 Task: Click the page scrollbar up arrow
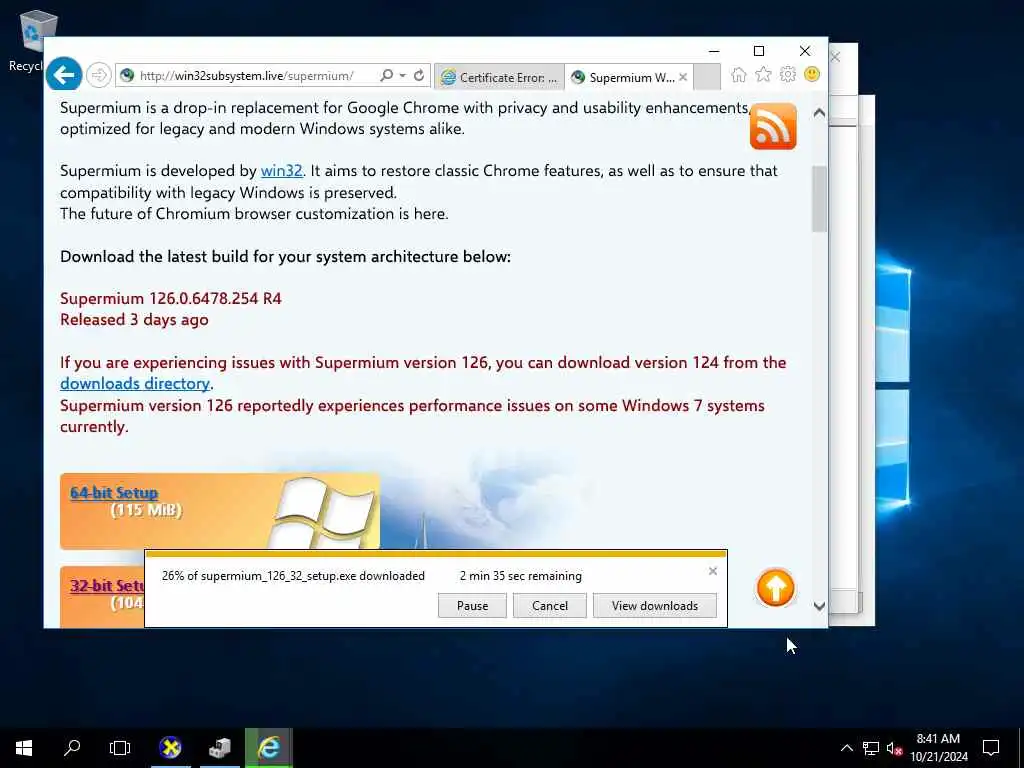click(x=820, y=113)
